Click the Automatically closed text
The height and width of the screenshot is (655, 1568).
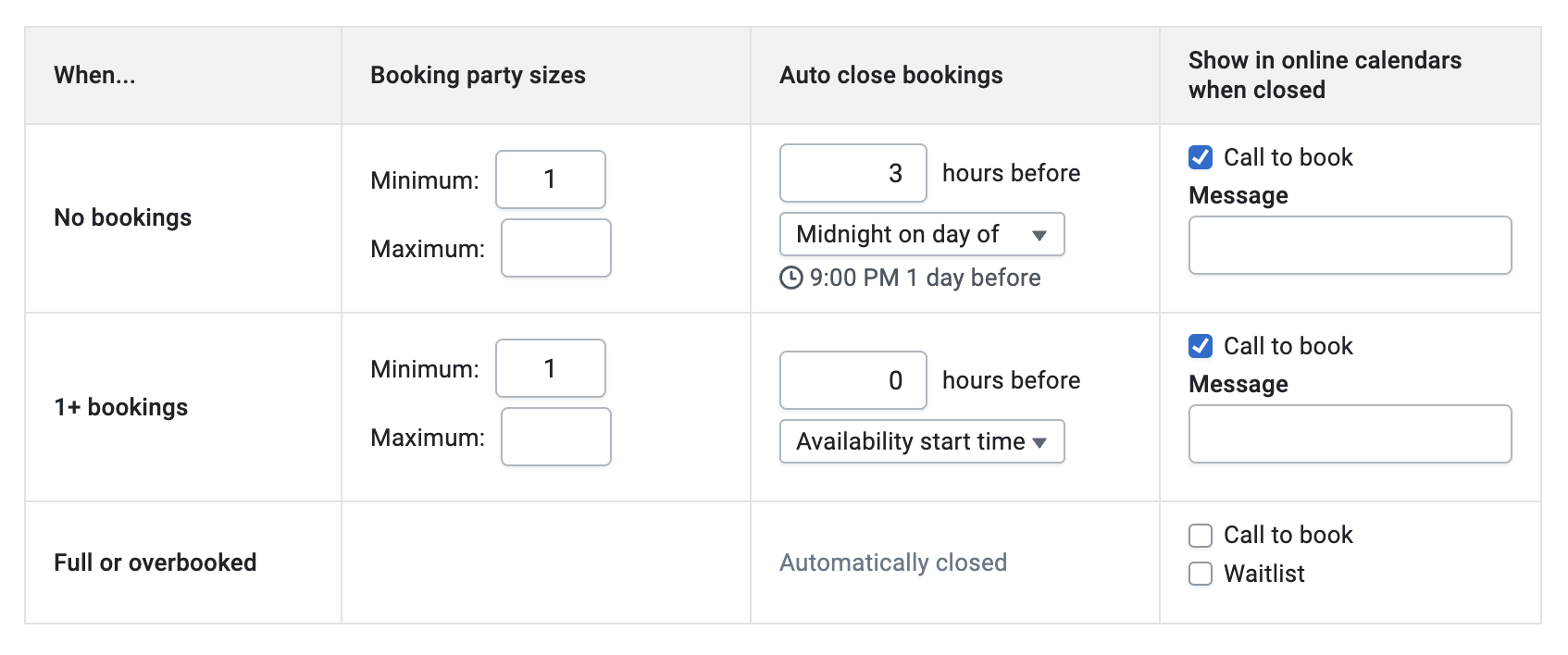(x=893, y=562)
